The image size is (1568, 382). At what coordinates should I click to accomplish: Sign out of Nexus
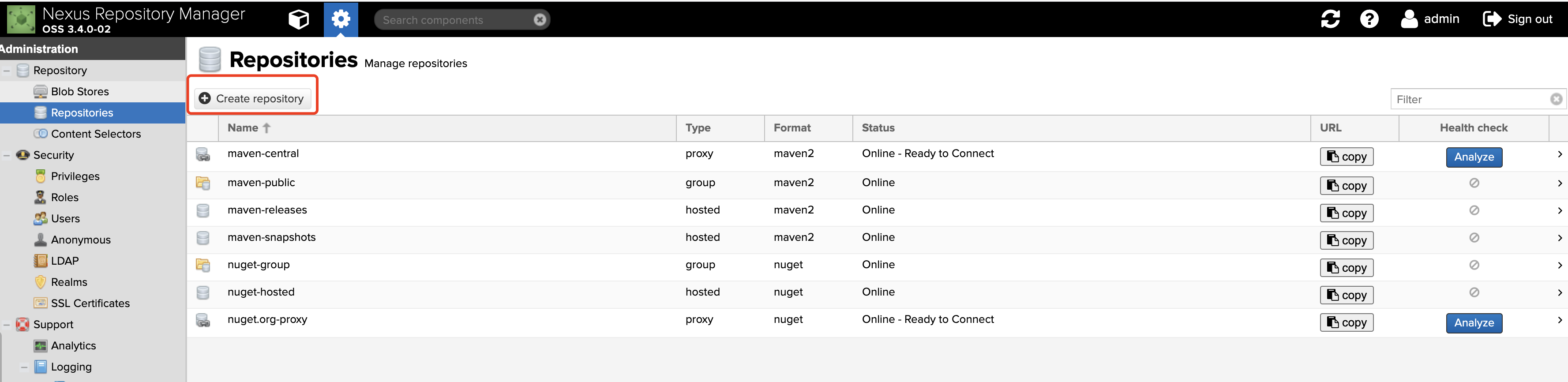pos(1517,19)
